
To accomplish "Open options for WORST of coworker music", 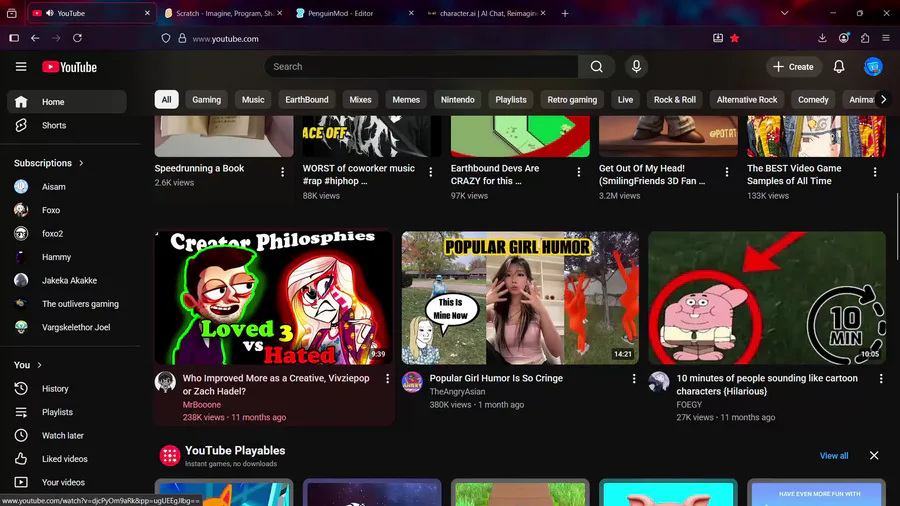I will pos(430,172).
